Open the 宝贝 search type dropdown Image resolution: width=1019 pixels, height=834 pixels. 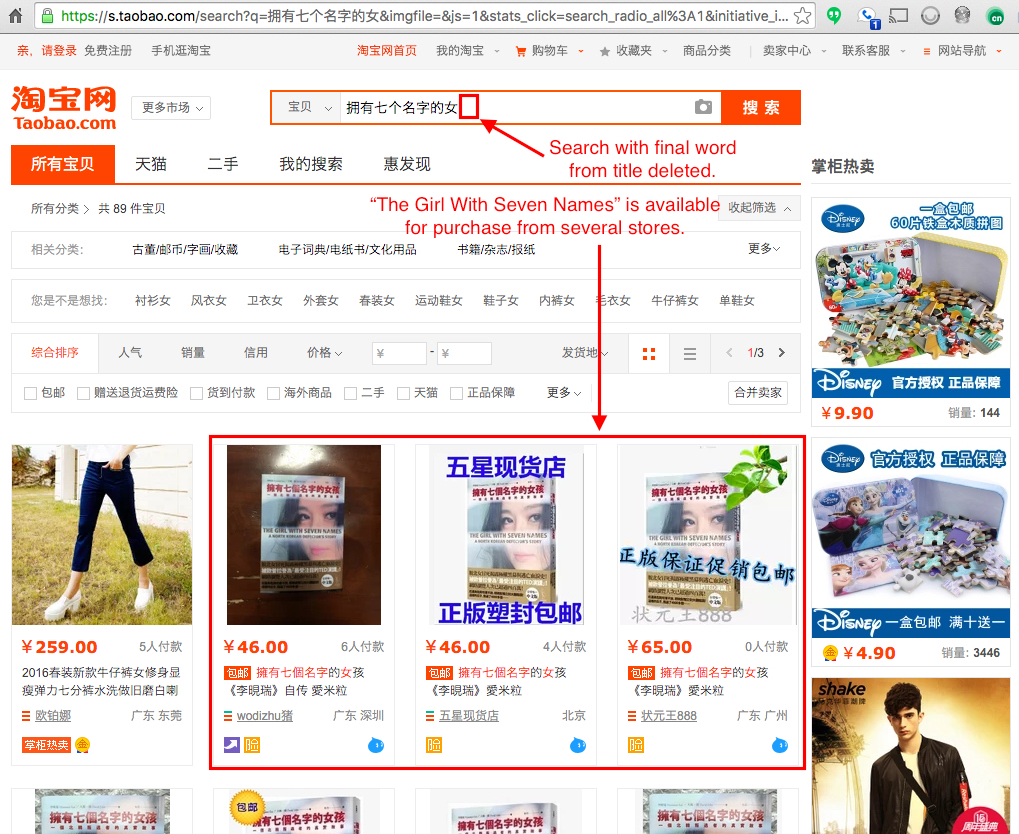click(309, 107)
